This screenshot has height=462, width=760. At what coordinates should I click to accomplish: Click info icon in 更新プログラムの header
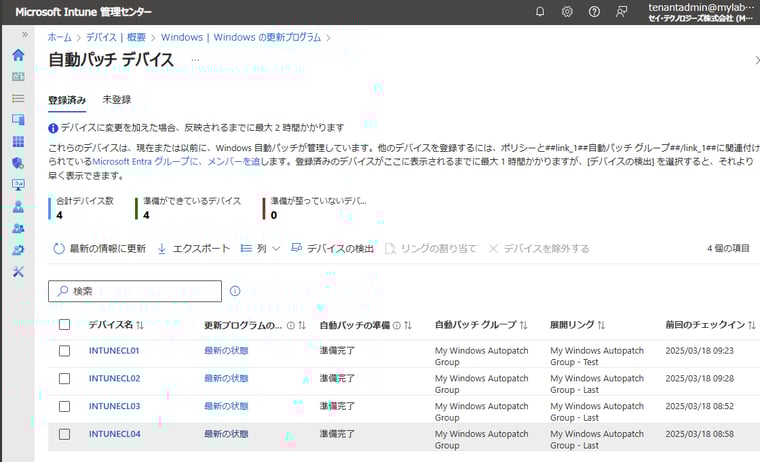pyautogui.click(x=291, y=325)
